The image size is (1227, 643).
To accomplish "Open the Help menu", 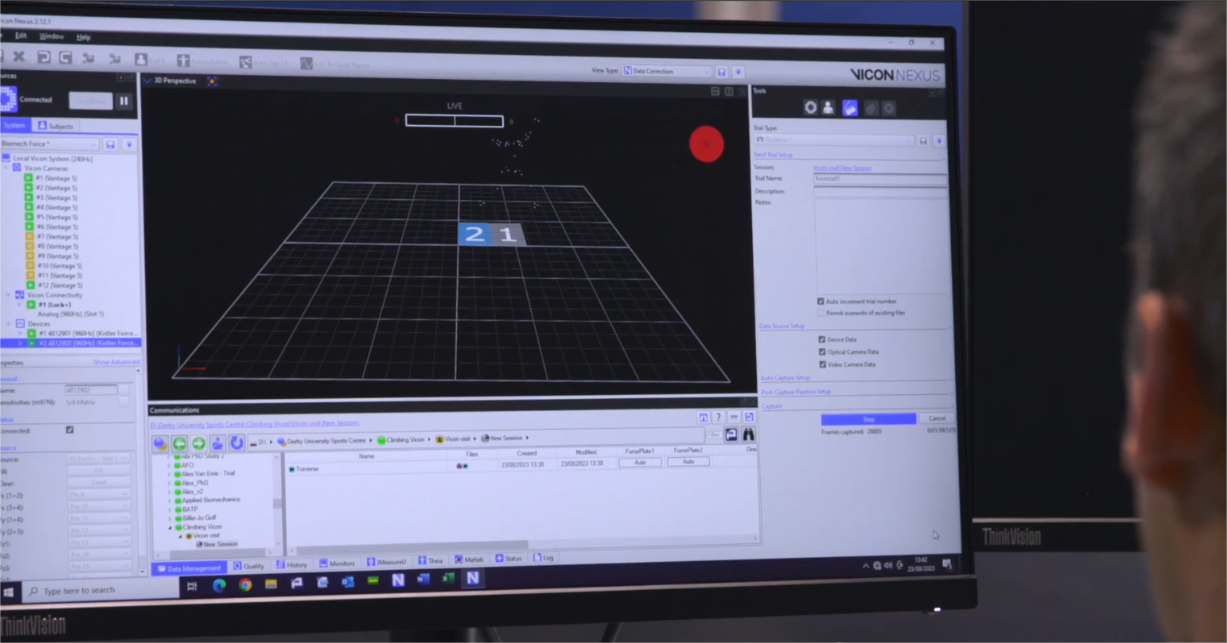I will pos(83,37).
